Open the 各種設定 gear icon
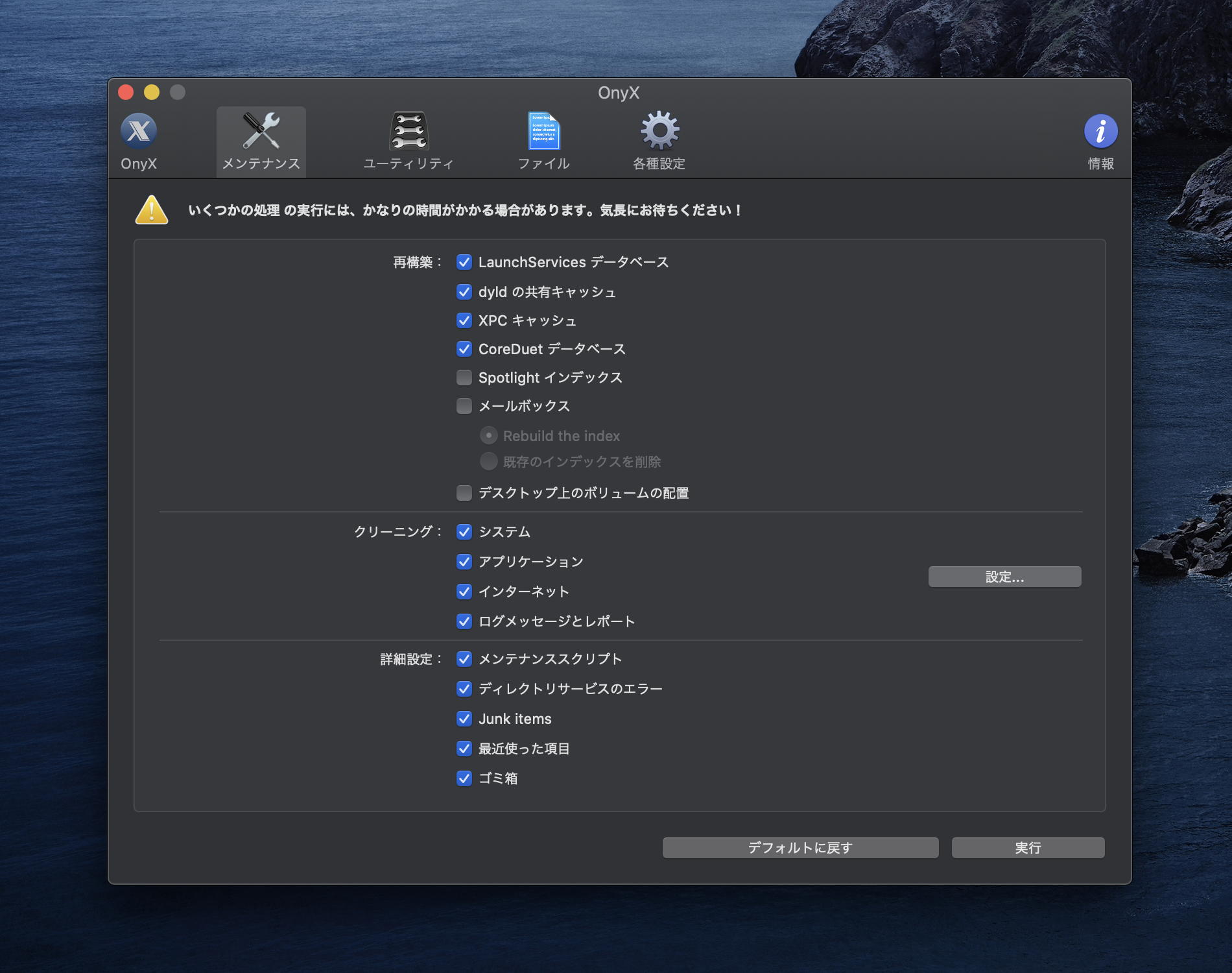Screen dimensions: 1232x973 tap(659, 130)
